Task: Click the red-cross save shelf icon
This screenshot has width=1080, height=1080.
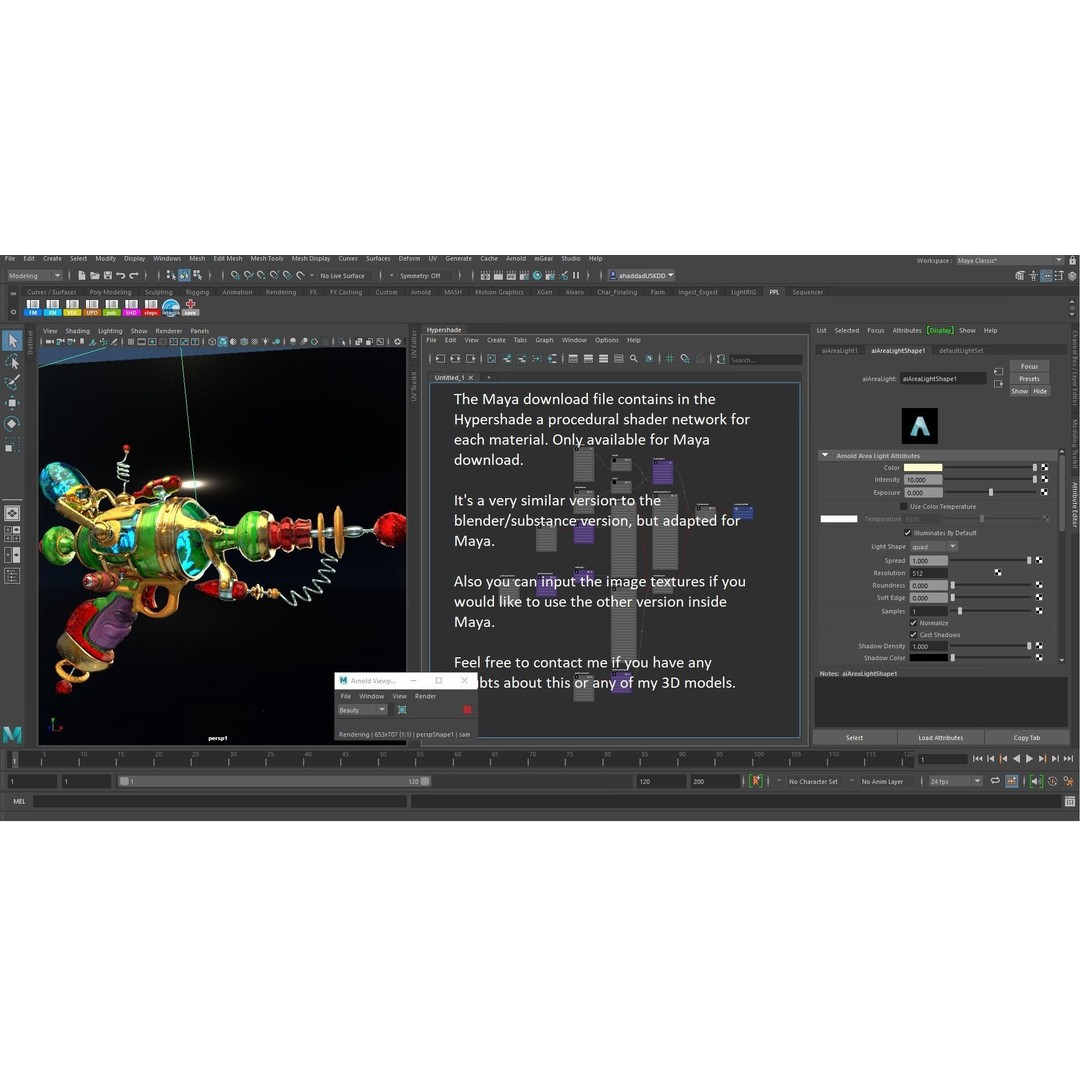Action: (x=190, y=307)
